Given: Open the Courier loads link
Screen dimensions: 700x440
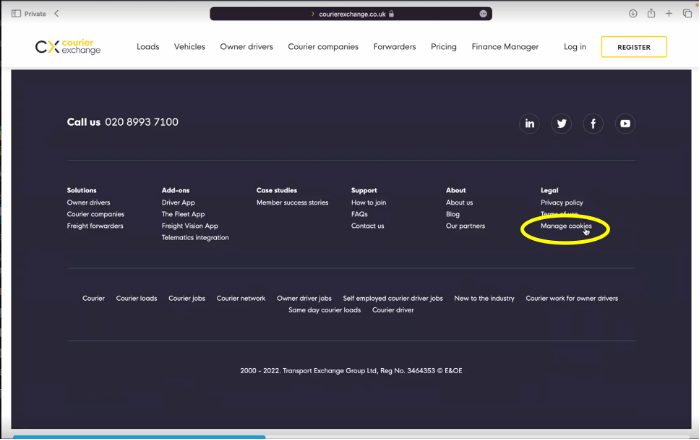Looking at the screenshot, I should click(137, 298).
